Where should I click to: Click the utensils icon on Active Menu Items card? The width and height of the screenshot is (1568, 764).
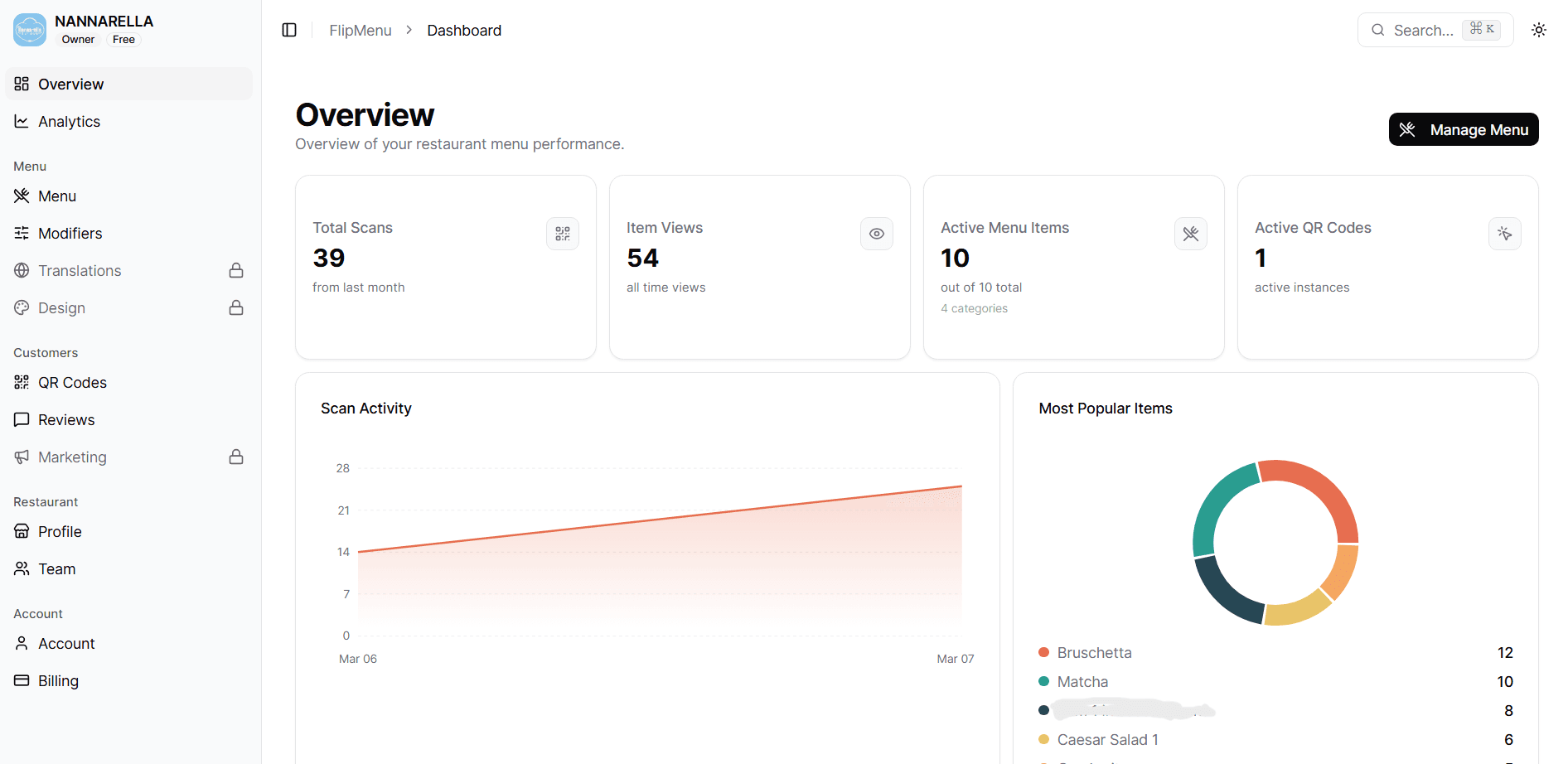[x=1191, y=234]
